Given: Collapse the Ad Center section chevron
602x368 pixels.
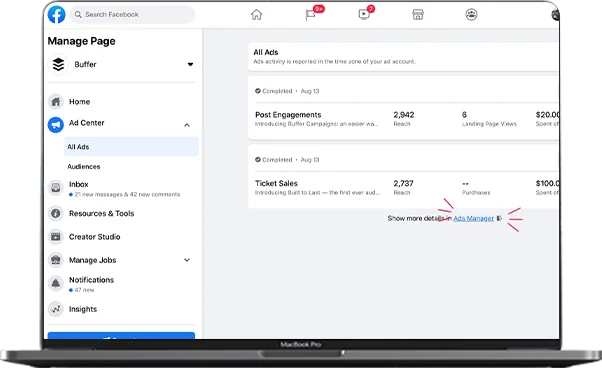Looking at the screenshot, I should (187, 125).
